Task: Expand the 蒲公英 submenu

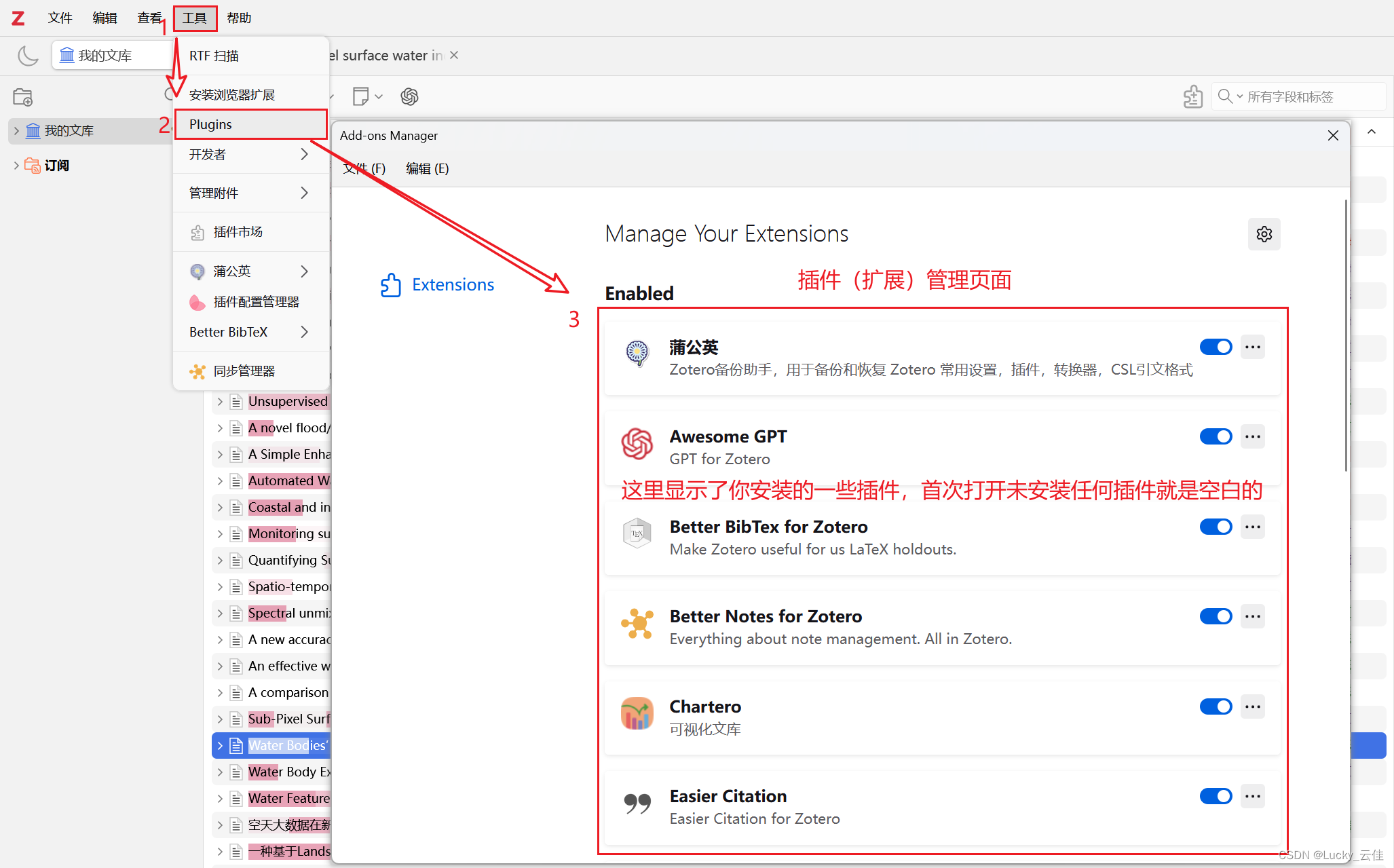Action: coord(305,271)
